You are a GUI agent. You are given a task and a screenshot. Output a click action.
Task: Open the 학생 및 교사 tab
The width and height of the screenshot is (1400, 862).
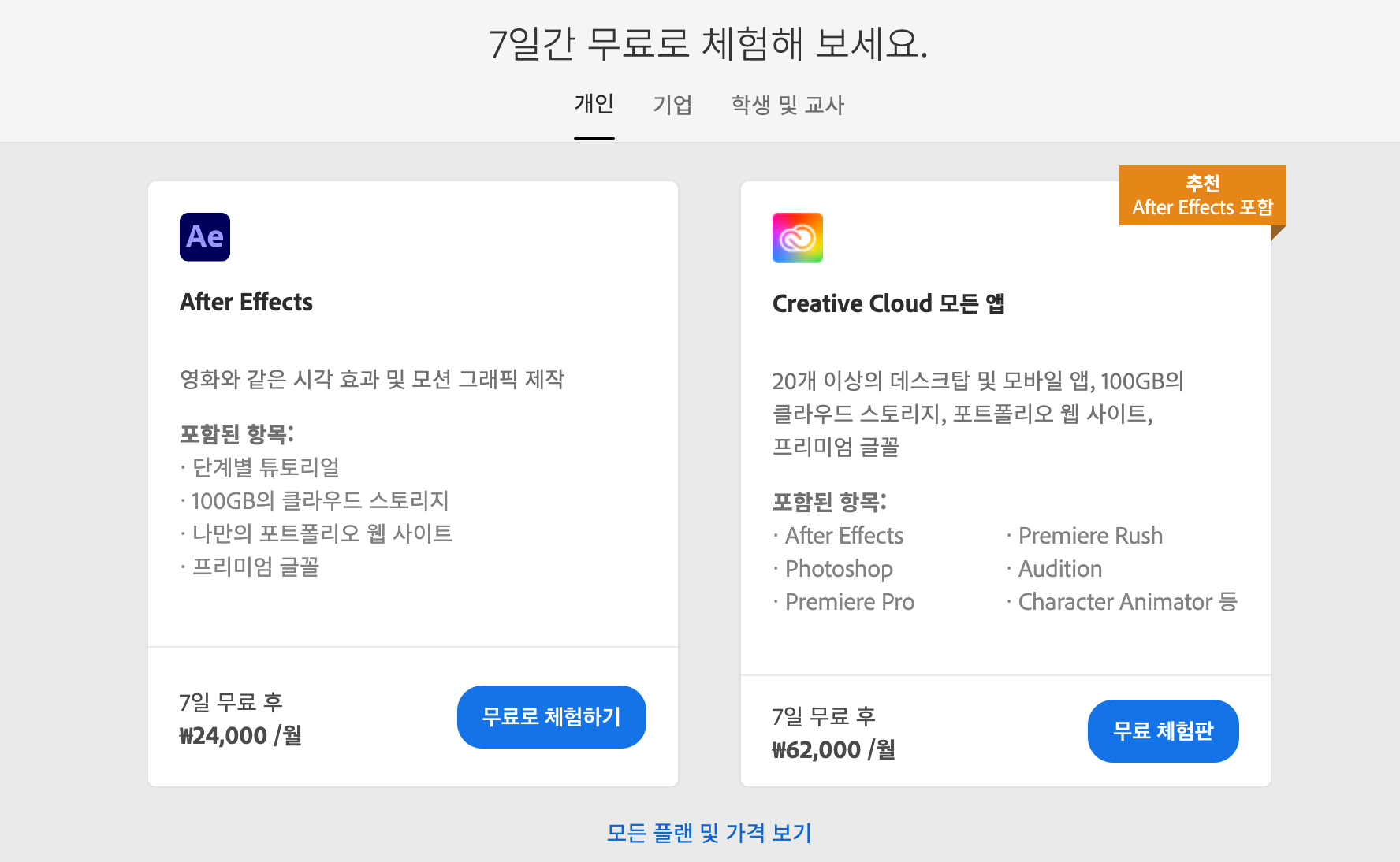[x=787, y=105]
